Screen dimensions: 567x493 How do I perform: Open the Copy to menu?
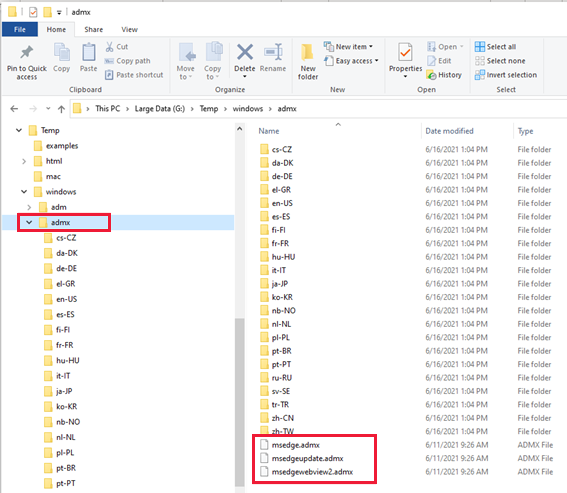[x=213, y=61]
